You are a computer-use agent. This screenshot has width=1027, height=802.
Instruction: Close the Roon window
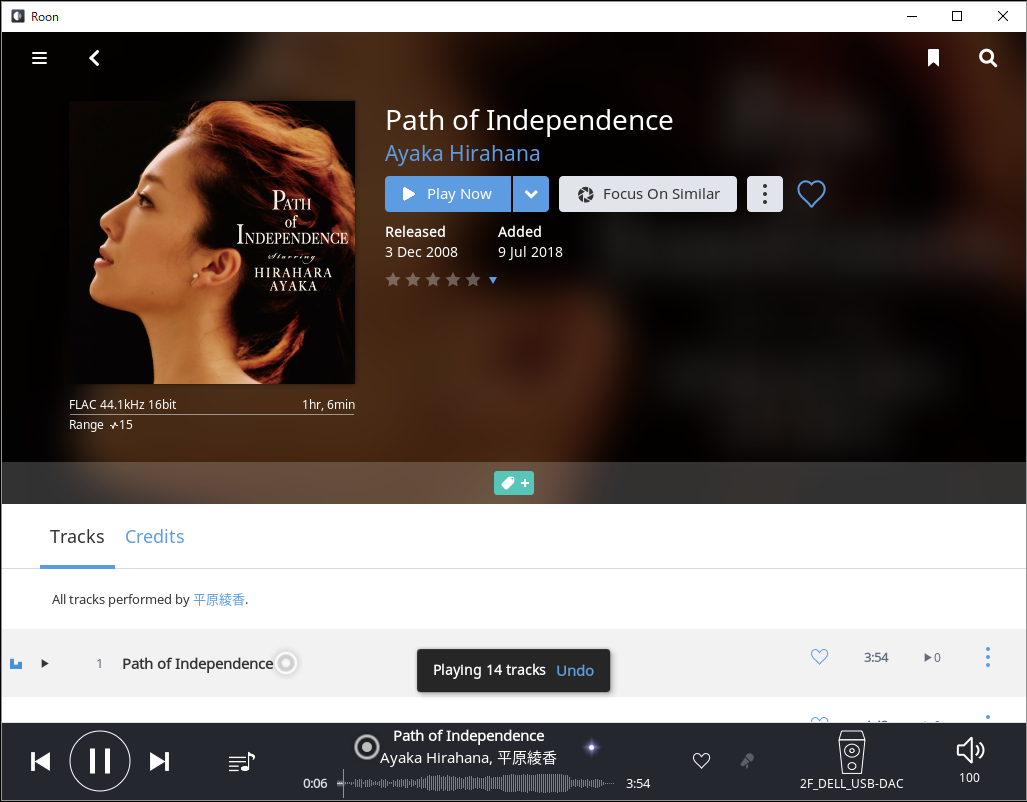tap(1003, 16)
